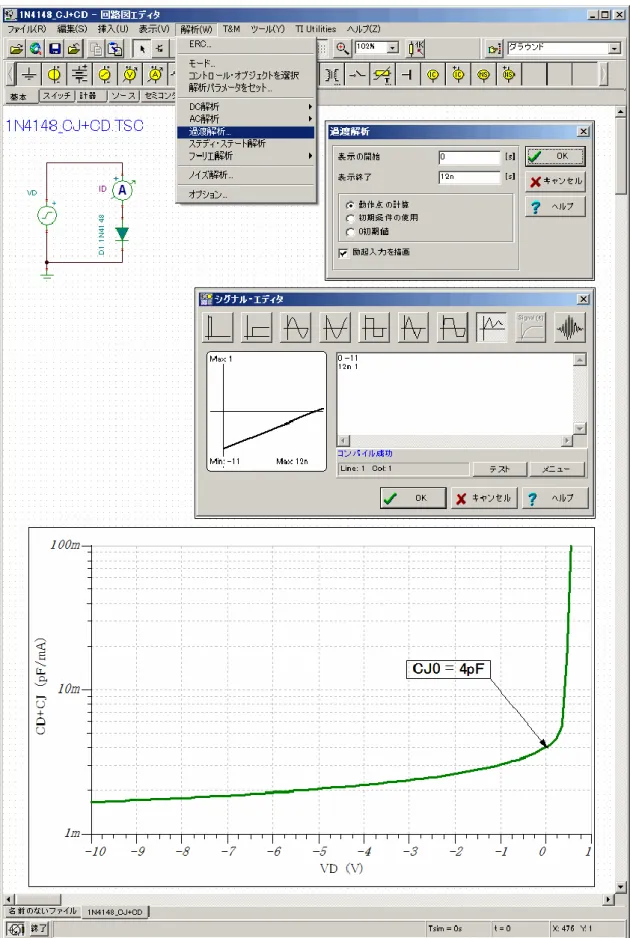
Task: Place a transformer component
Action: click(332, 75)
